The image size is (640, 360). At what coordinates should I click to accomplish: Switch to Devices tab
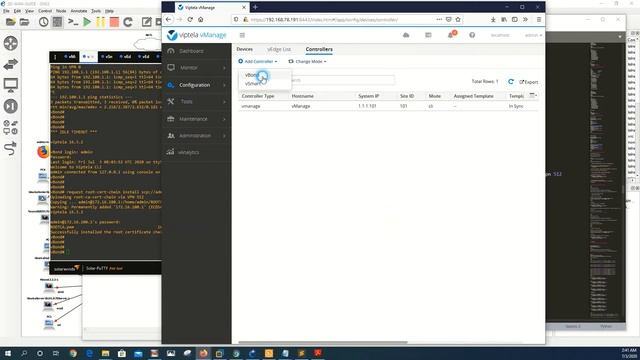[244, 49]
